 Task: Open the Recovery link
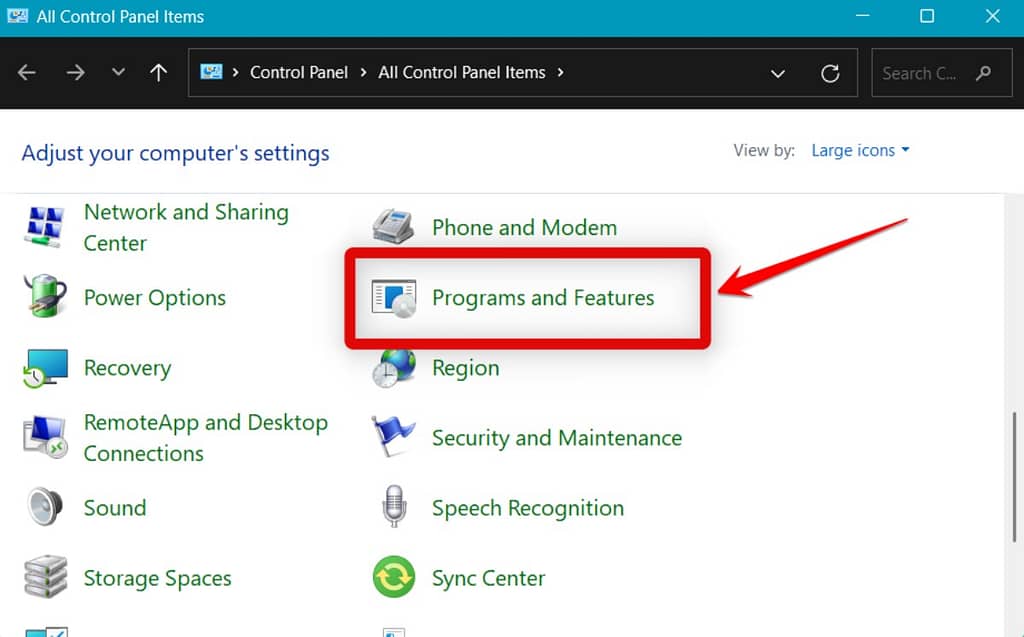[127, 368]
